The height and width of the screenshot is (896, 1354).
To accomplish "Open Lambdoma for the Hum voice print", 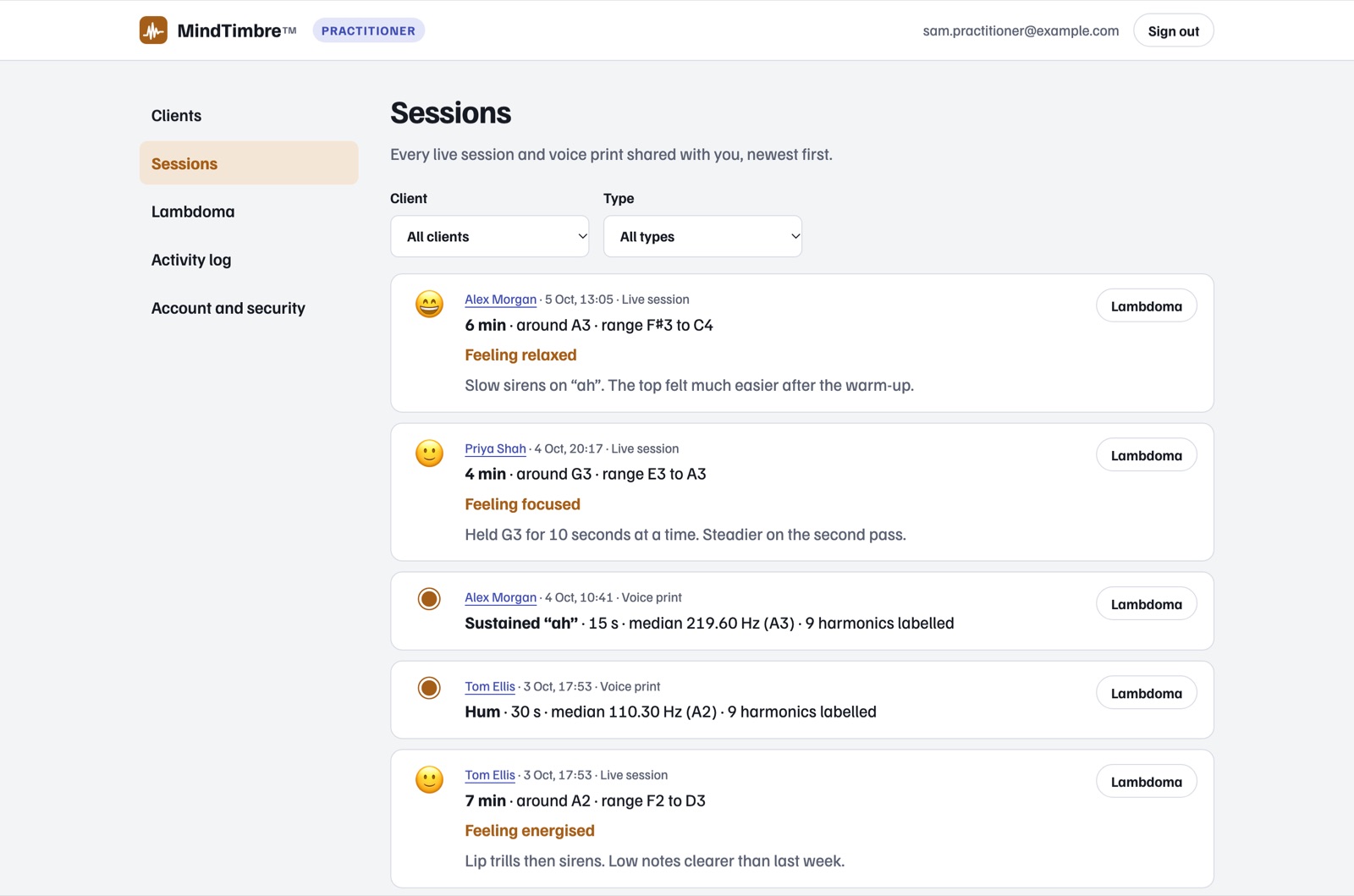I will (1146, 693).
